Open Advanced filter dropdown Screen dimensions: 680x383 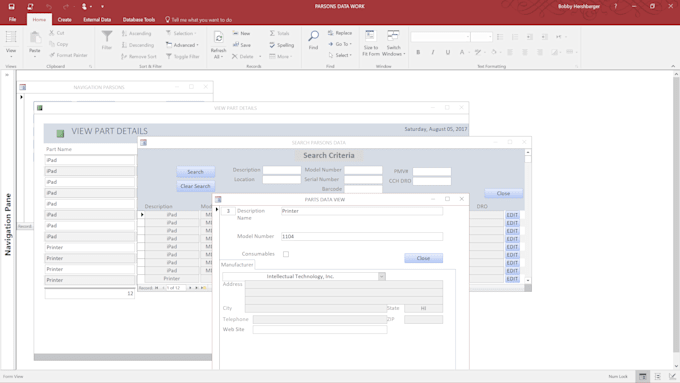(182, 45)
